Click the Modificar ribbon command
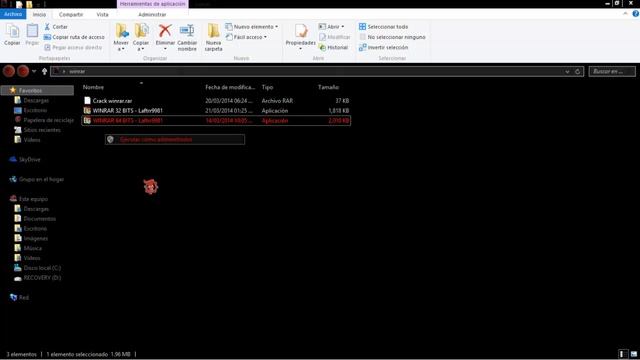The image size is (640, 360). (x=334, y=37)
